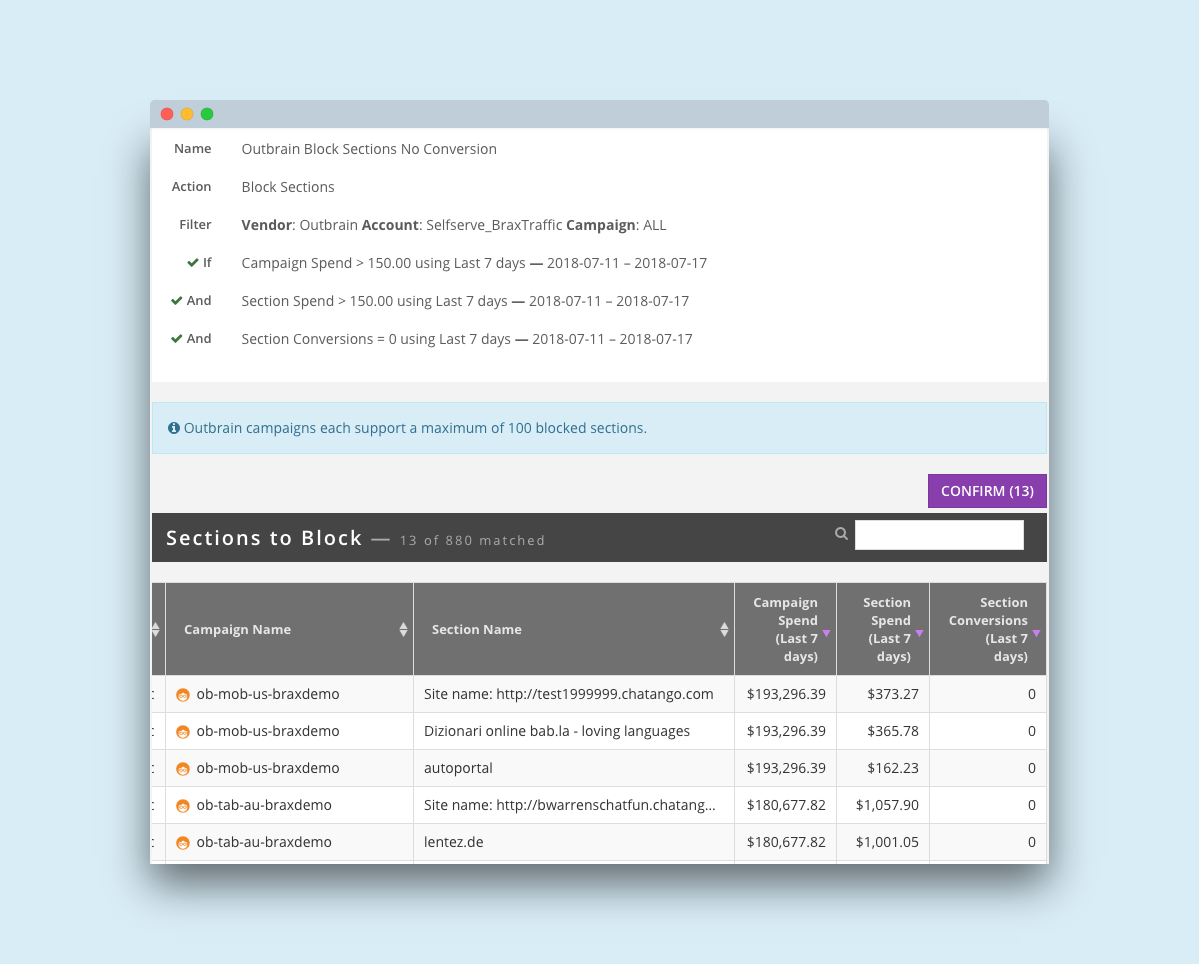The image size is (1199, 964).
Task: Click 'Outbrain Block Sections No Conversion' rule name
Action: click(369, 149)
